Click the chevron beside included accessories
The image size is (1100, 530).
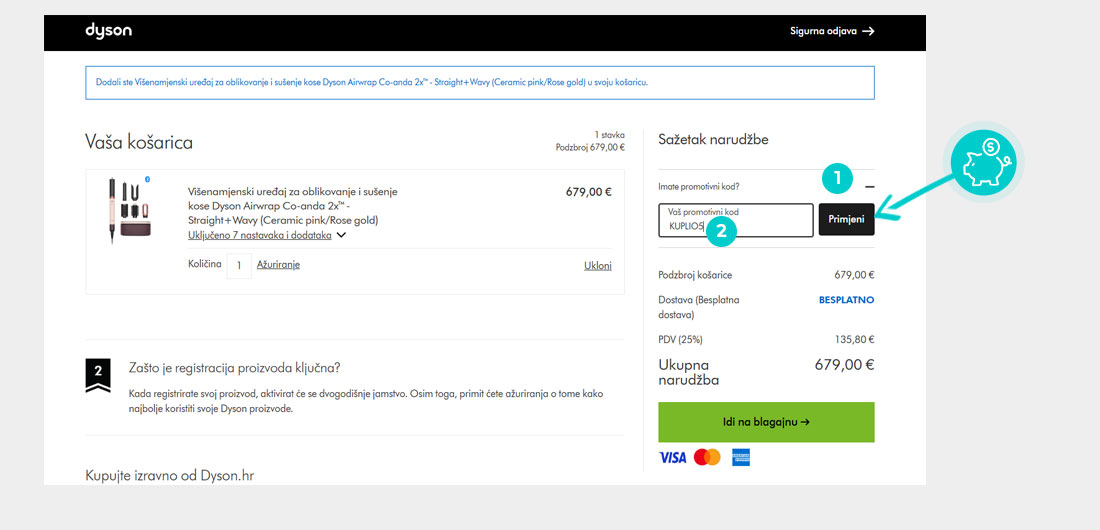point(341,236)
